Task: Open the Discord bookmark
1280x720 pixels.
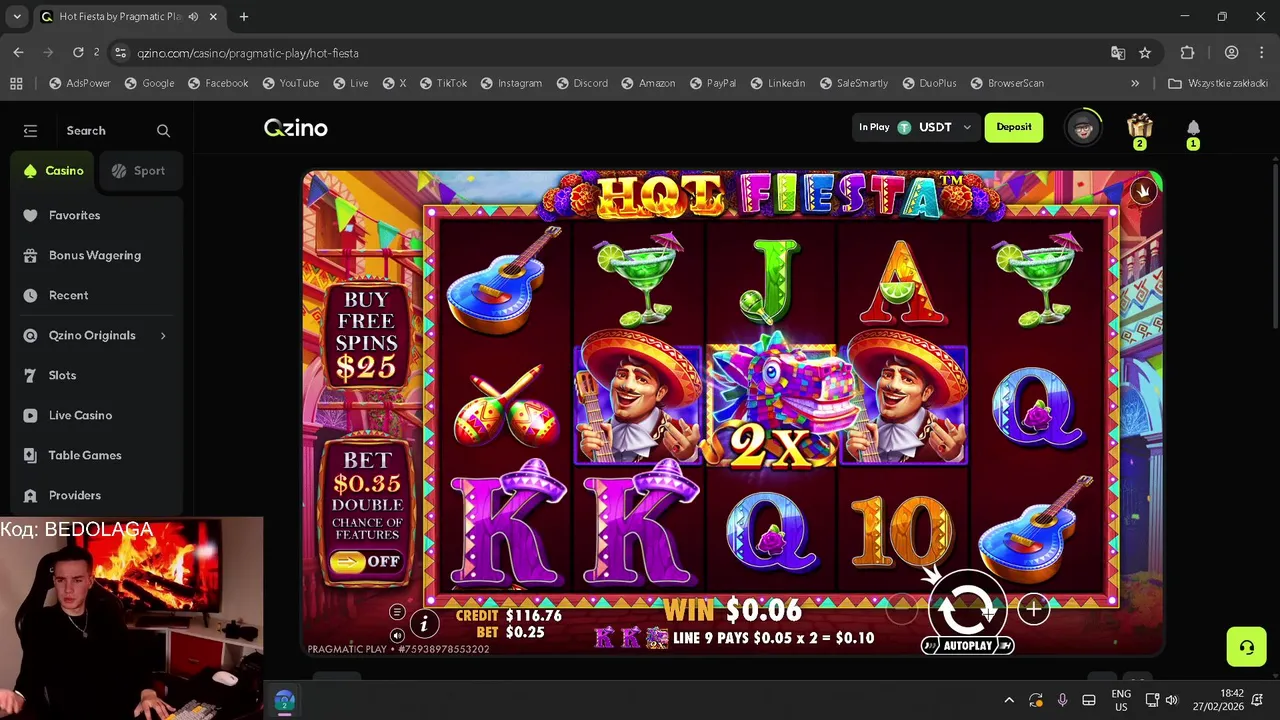Action: point(581,83)
